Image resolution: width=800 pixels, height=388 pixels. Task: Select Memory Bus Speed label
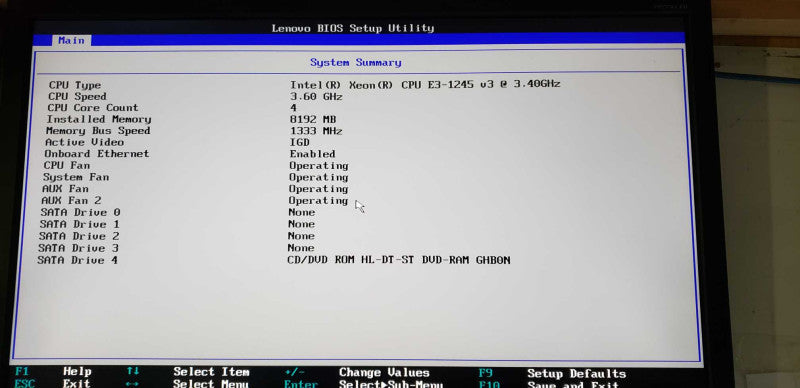tap(98, 131)
